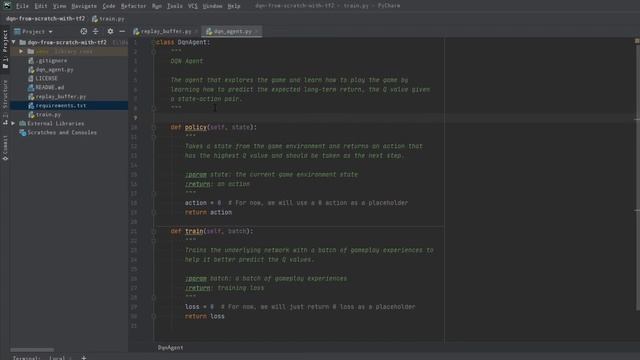Fold the train method at gutter

click(x=154, y=231)
